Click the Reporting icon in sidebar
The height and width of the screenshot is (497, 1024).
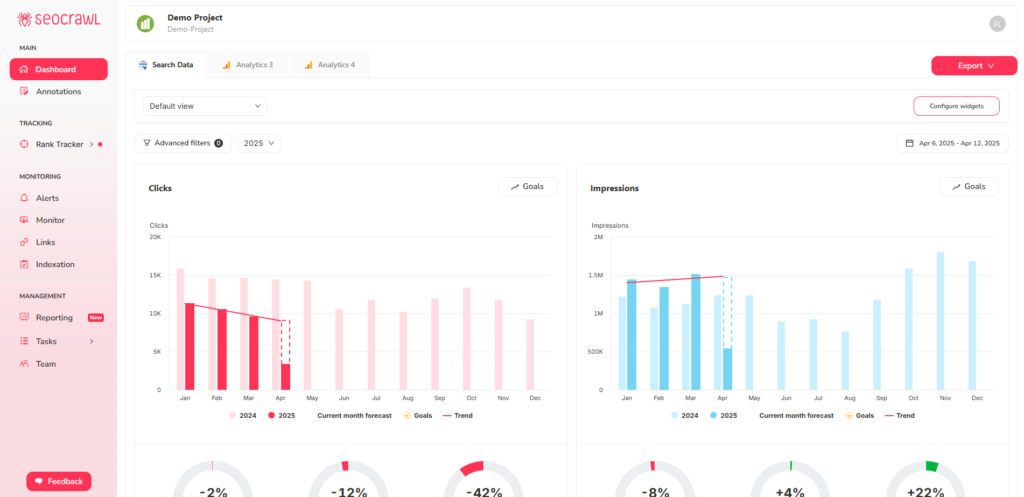[x=24, y=317]
